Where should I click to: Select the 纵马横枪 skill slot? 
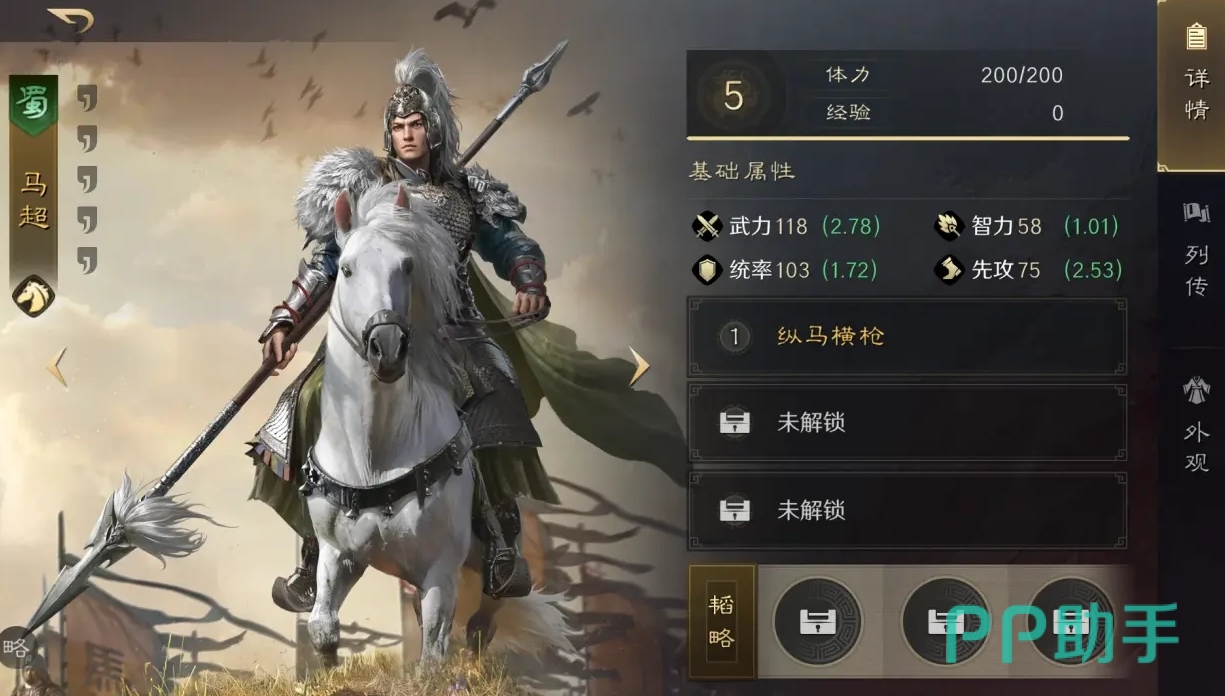(x=907, y=337)
